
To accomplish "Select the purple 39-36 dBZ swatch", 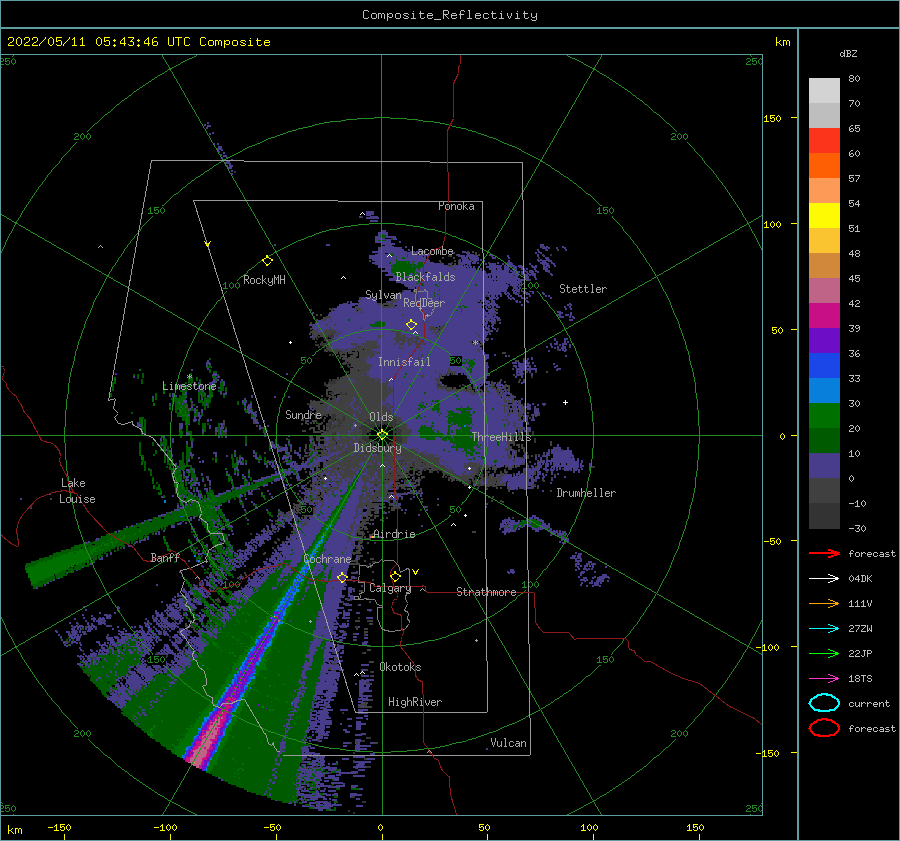I will pos(824,340).
